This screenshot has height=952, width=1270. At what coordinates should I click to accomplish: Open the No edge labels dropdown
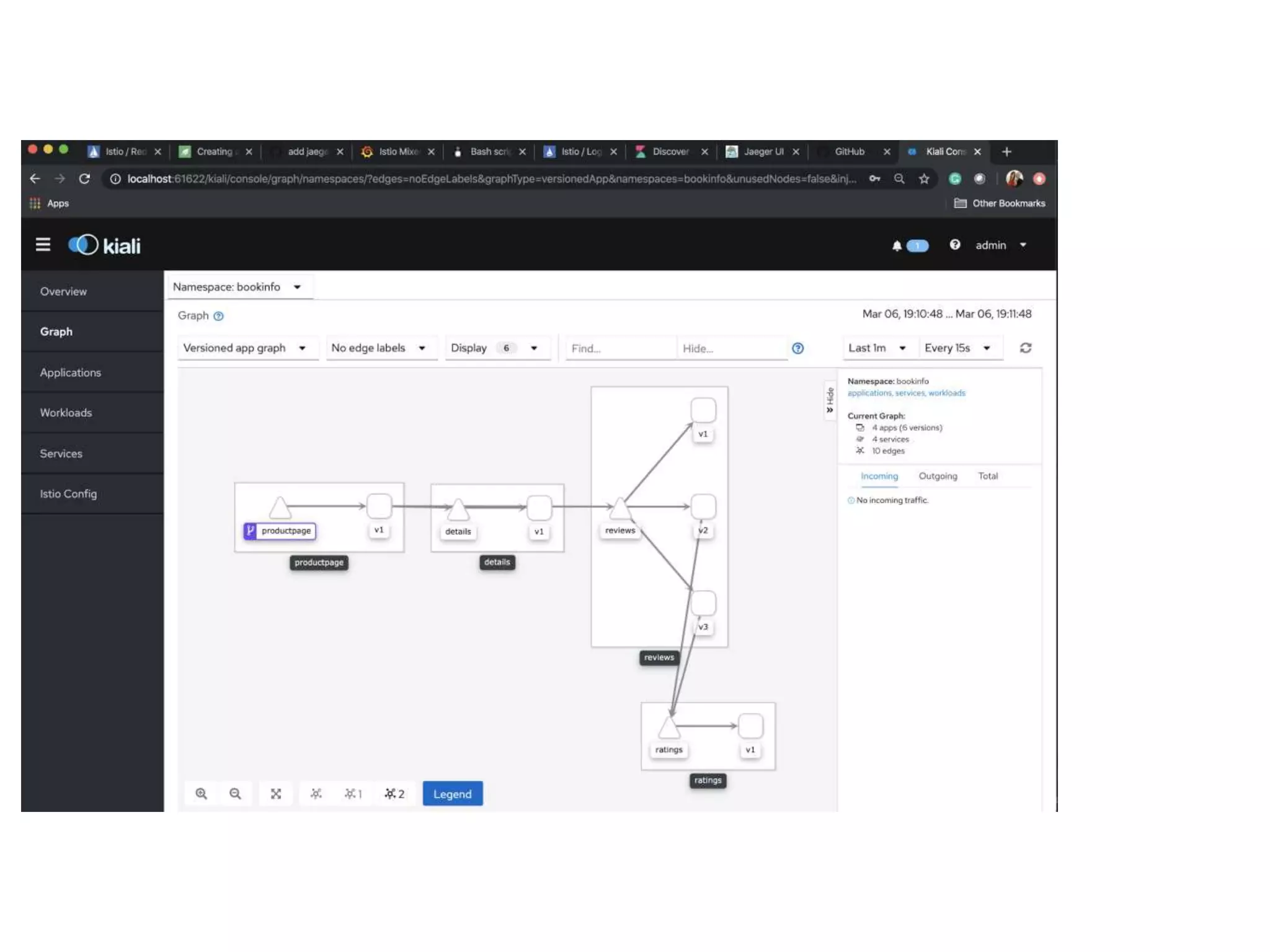coord(378,348)
